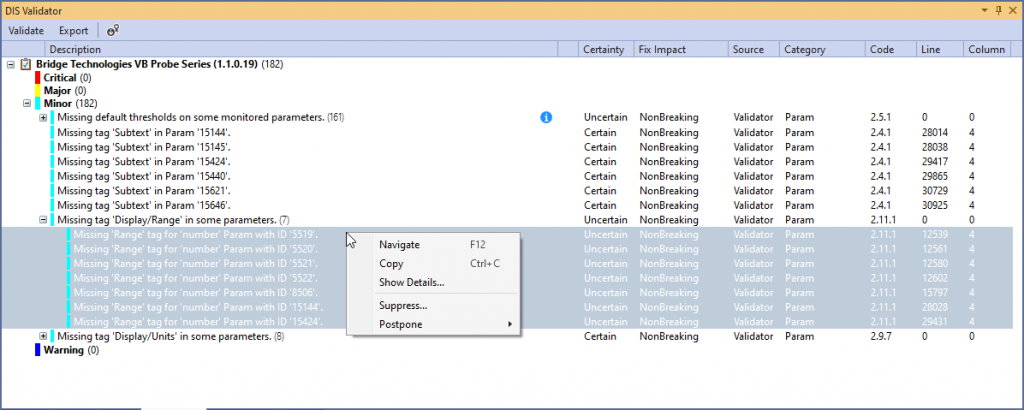The image size is (1024, 410).
Task: Expand Missing tag 'Display/Units' group
Action: (43, 336)
